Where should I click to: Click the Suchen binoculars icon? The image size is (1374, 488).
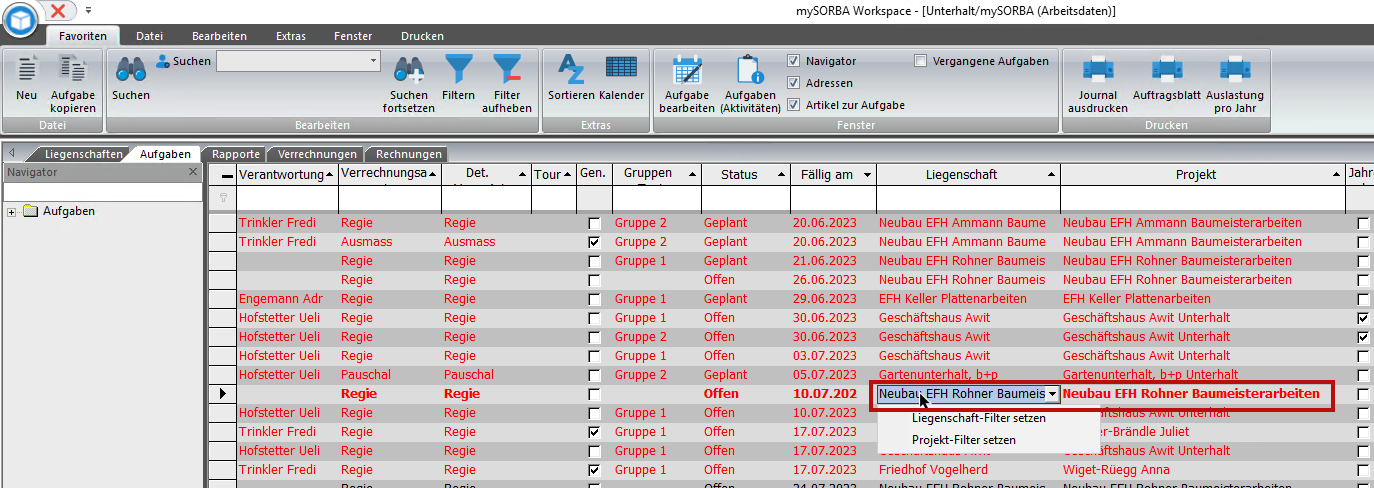(x=131, y=69)
